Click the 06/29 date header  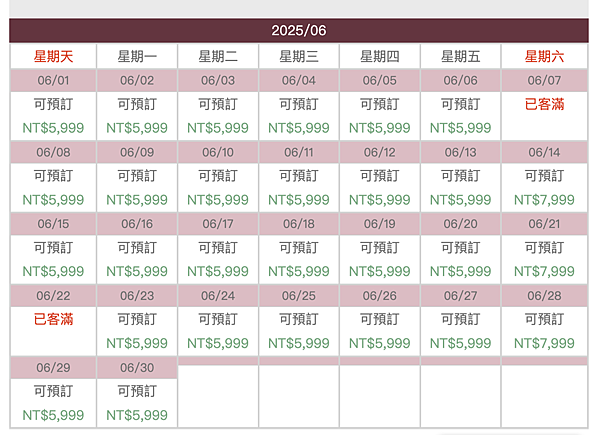(x=53, y=368)
